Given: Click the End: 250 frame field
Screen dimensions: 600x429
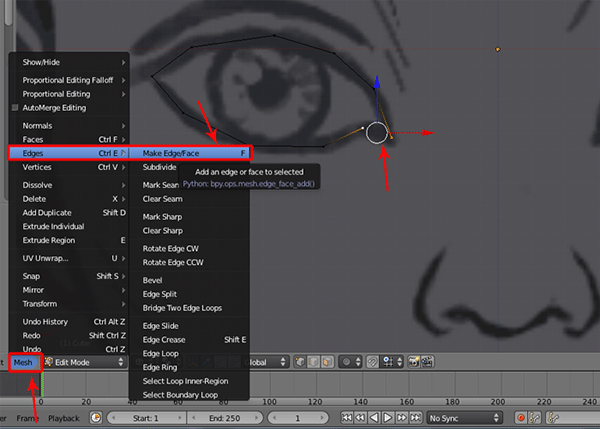Looking at the screenshot, I should coord(225,418).
